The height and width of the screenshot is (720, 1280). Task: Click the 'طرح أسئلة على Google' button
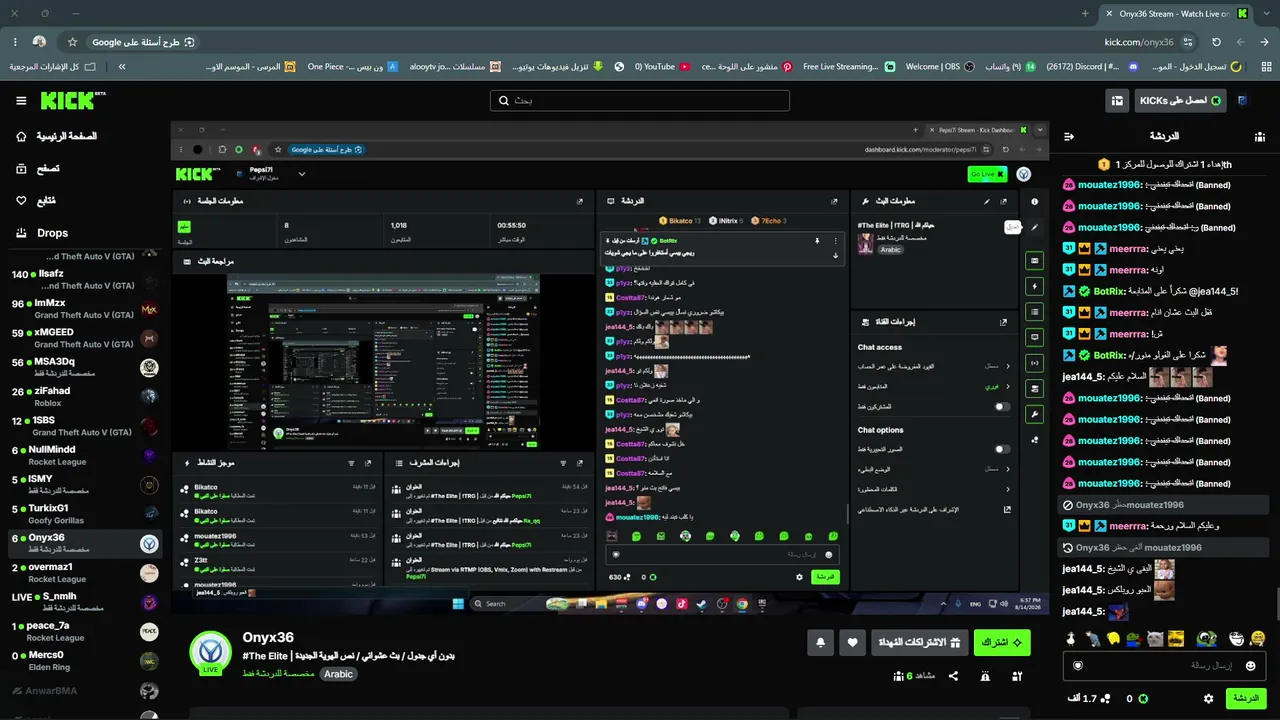pyautogui.click(x=145, y=42)
